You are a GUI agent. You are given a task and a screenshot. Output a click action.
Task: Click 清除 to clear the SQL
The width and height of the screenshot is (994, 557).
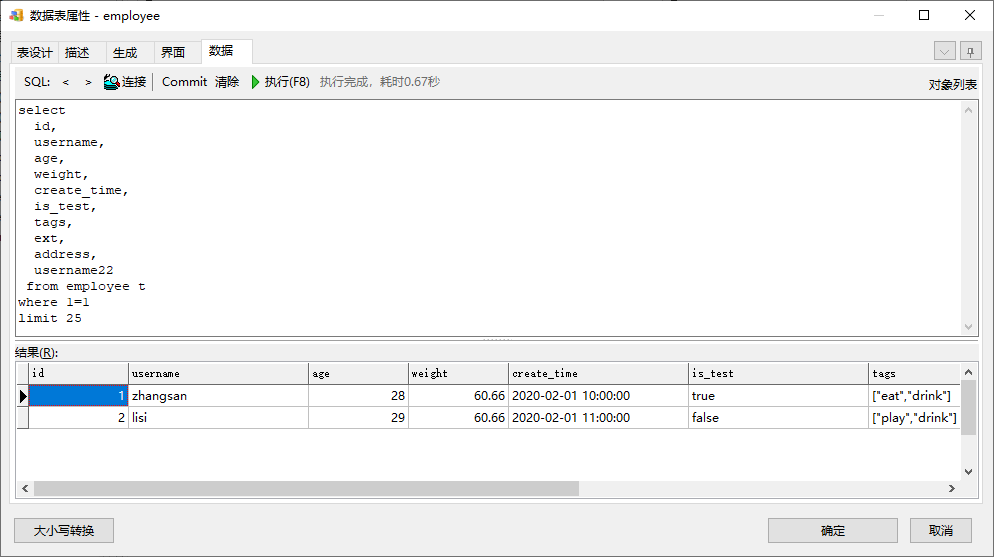coord(227,82)
